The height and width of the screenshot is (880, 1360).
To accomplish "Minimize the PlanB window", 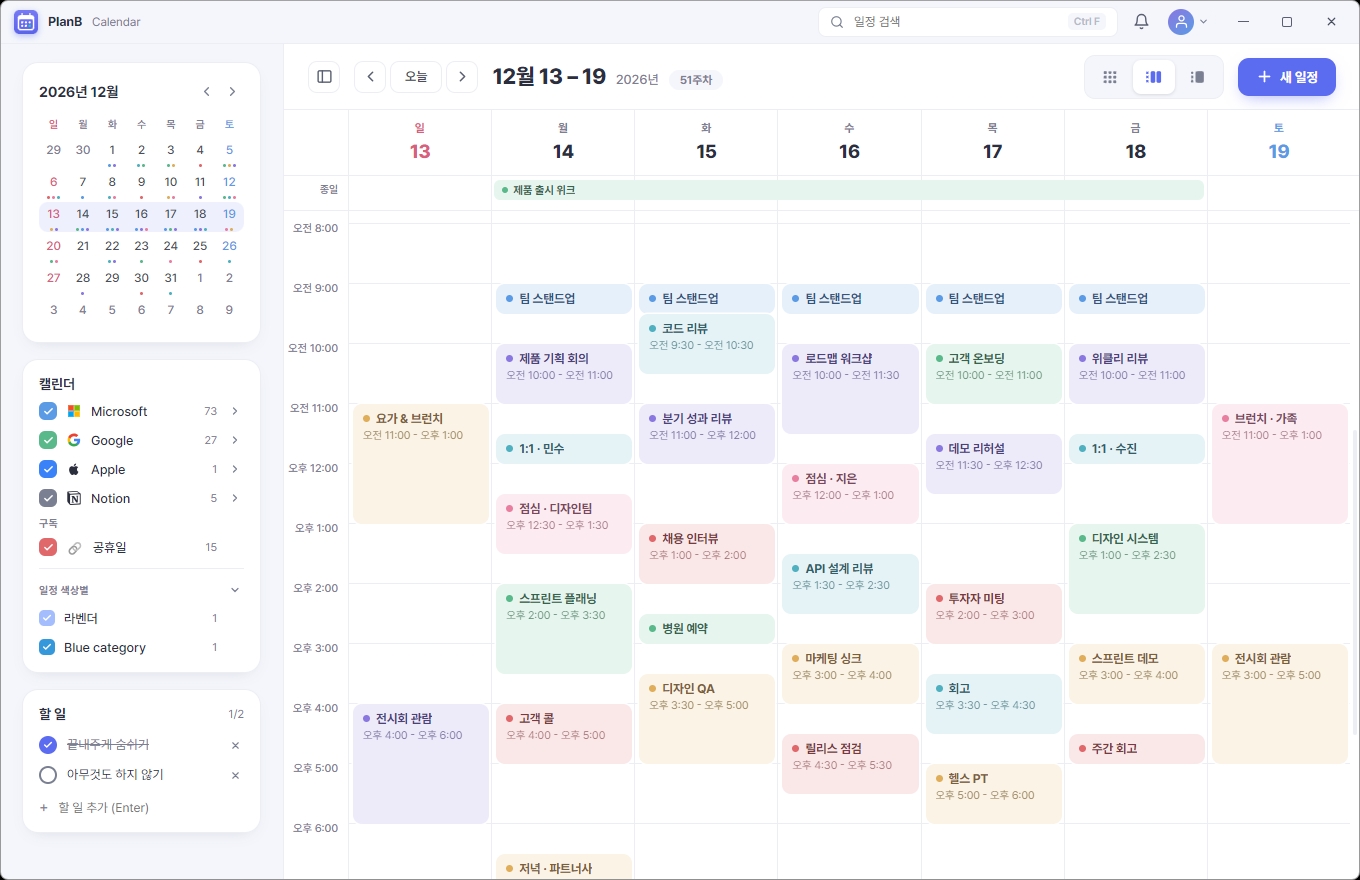I will (x=1243, y=22).
